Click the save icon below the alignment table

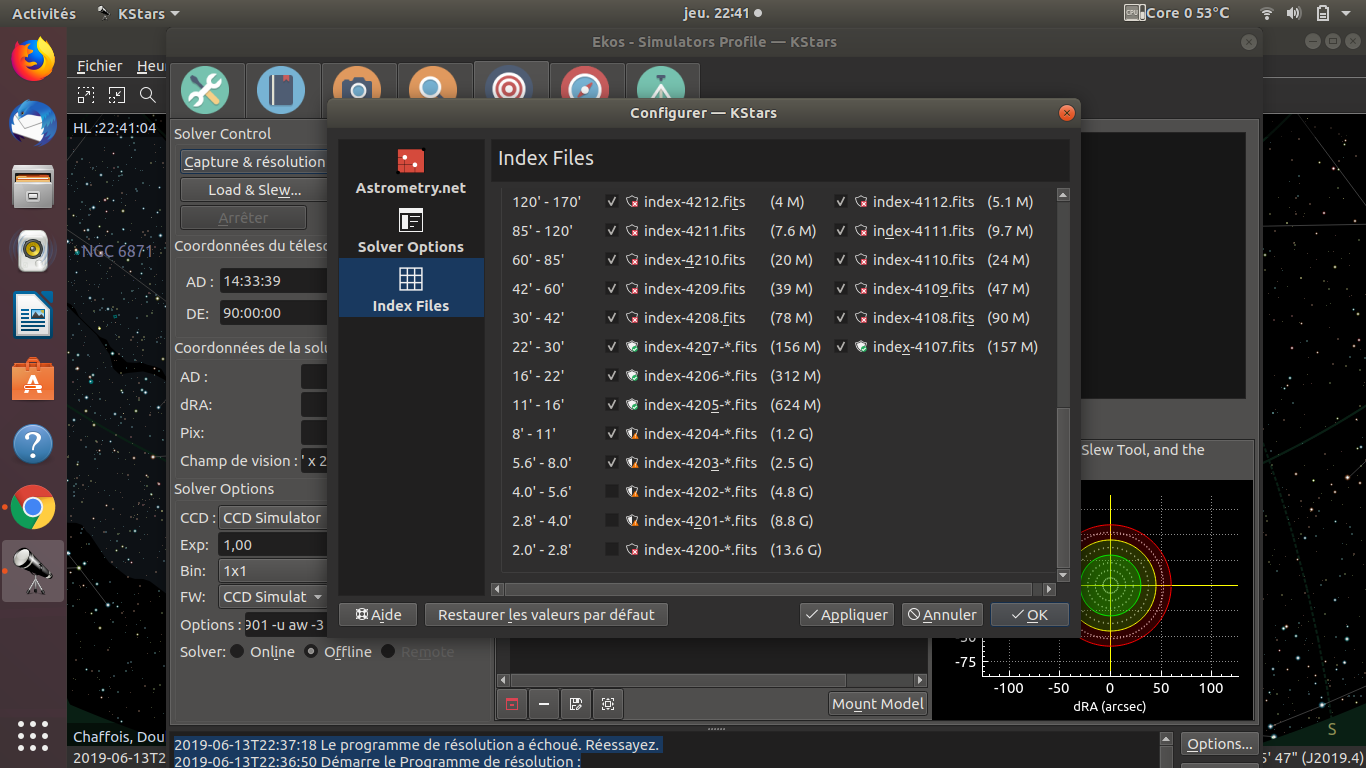tap(576, 704)
